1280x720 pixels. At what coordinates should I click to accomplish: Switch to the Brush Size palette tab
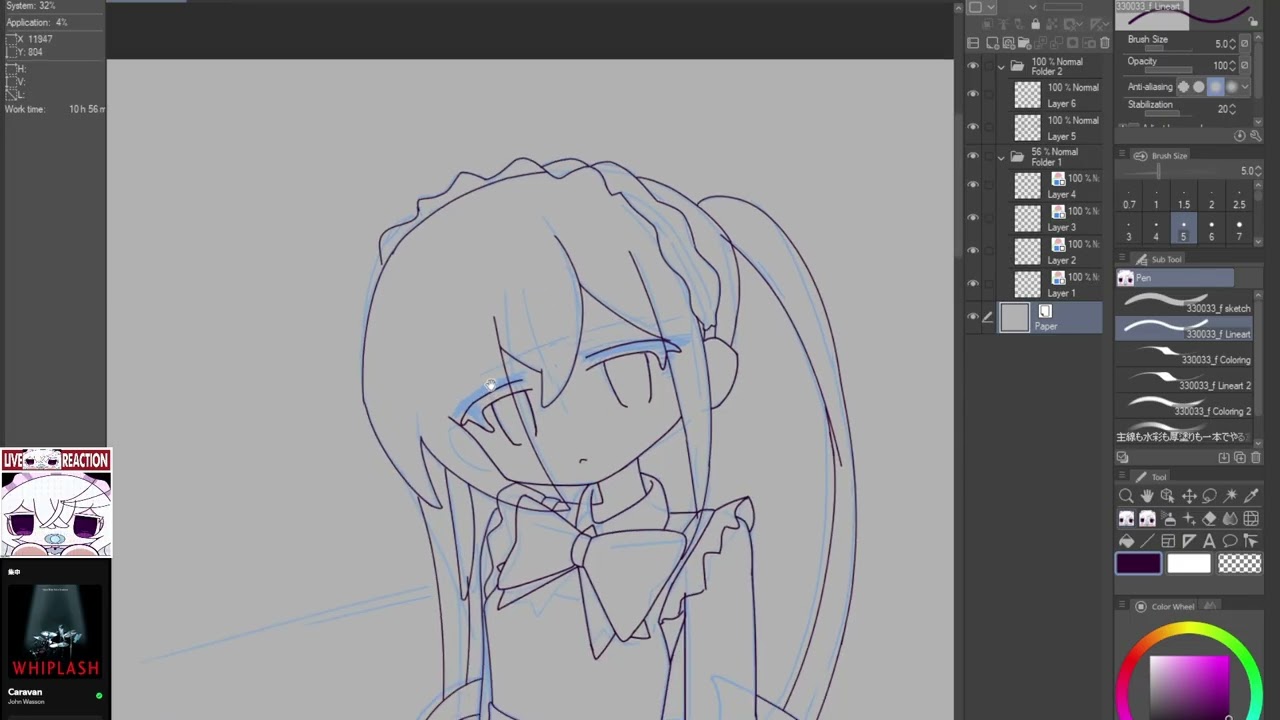pos(1162,156)
